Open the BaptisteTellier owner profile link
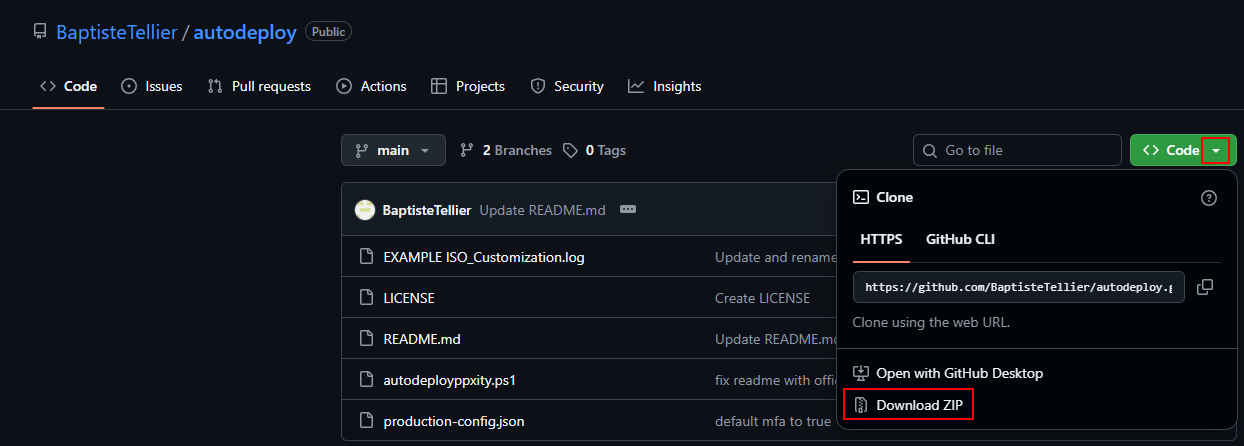 tap(116, 32)
